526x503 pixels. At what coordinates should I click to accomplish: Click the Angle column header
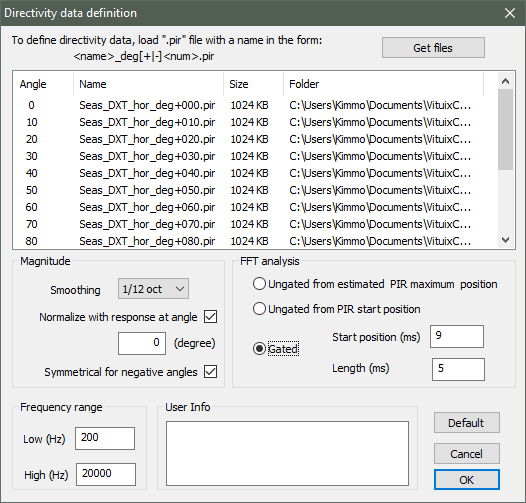click(x=43, y=84)
